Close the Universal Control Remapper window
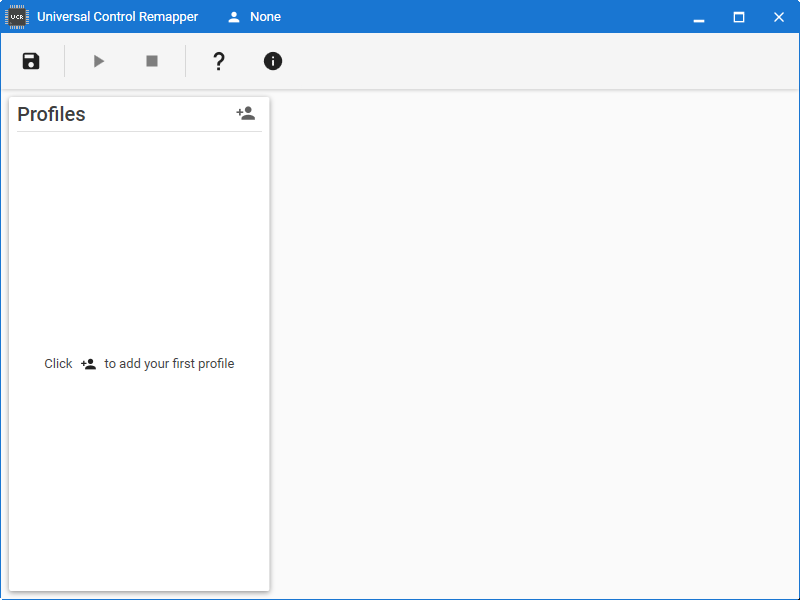 click(779, 17)
